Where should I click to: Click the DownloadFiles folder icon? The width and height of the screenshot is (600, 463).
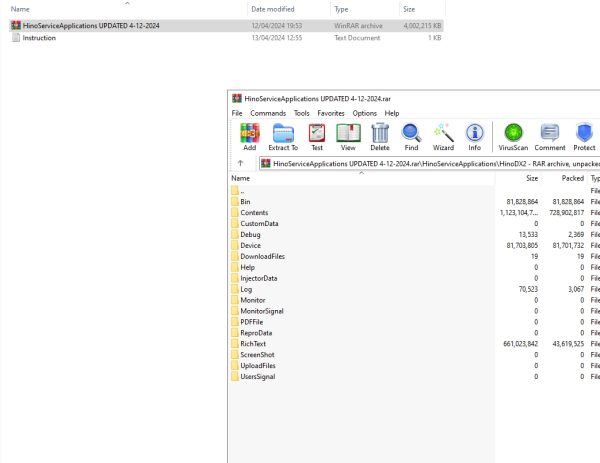235,256
